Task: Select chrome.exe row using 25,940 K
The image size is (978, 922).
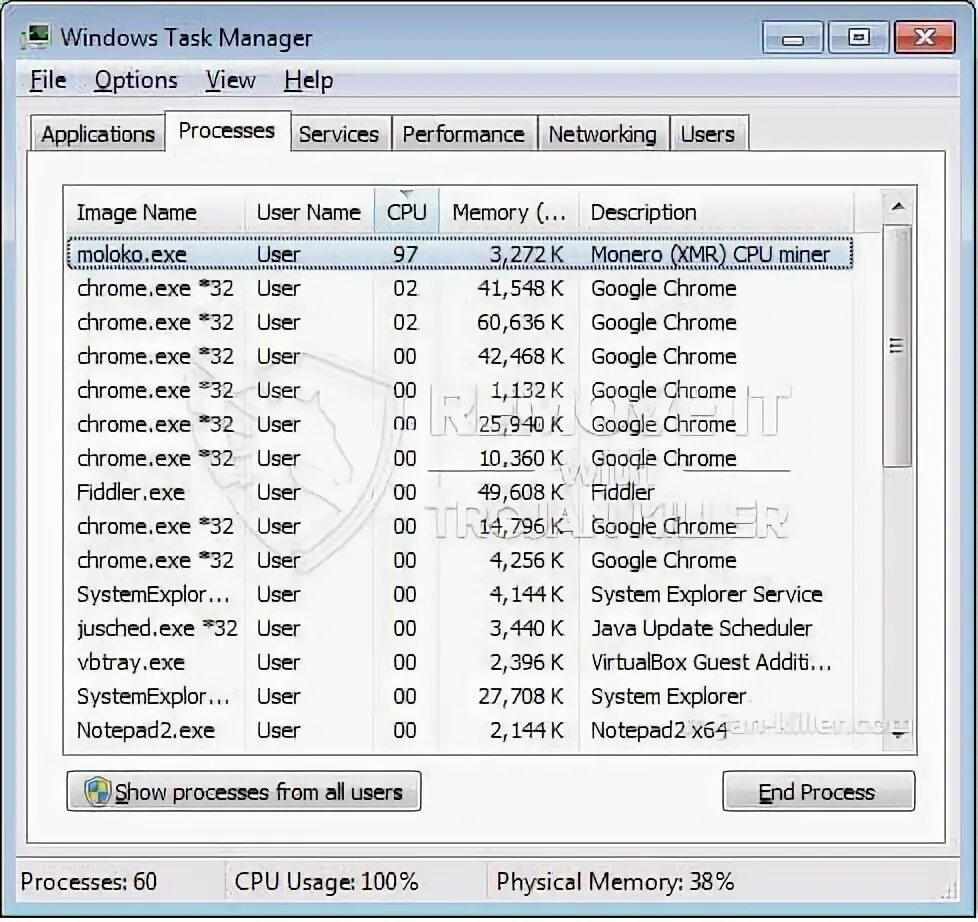Action: 460,424
